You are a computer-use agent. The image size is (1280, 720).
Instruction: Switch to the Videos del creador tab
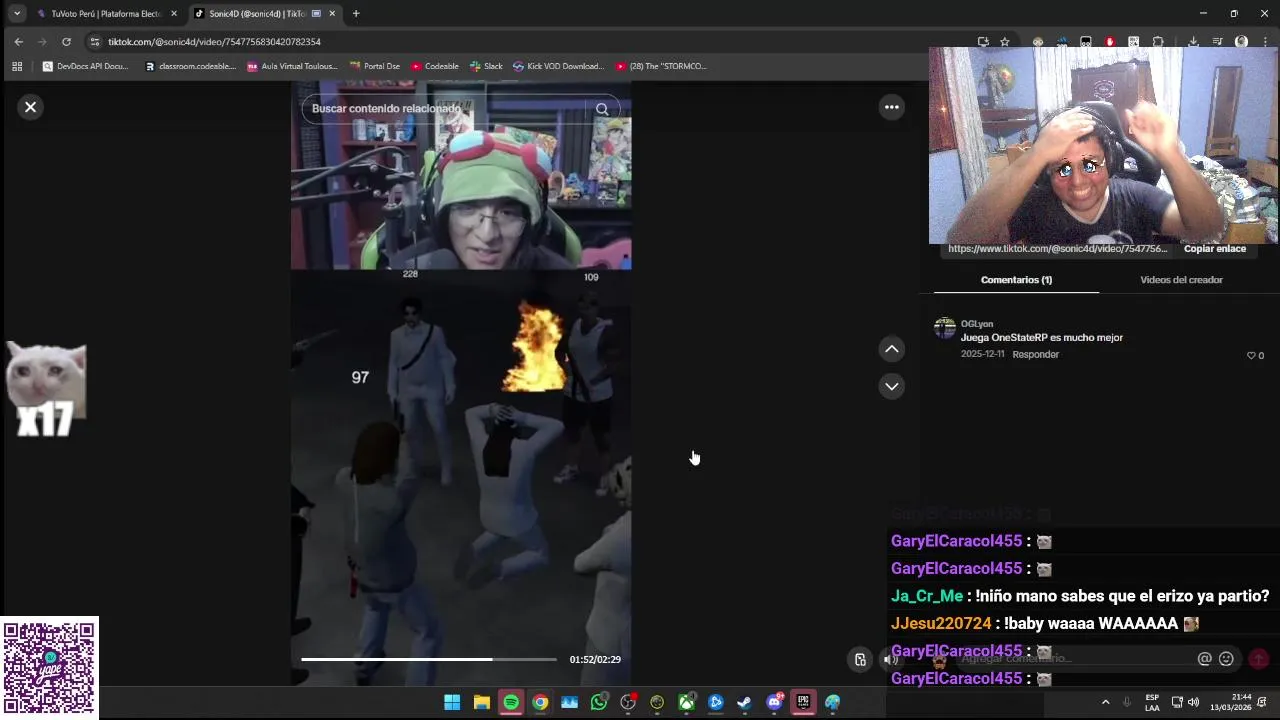click(1181, 280)
